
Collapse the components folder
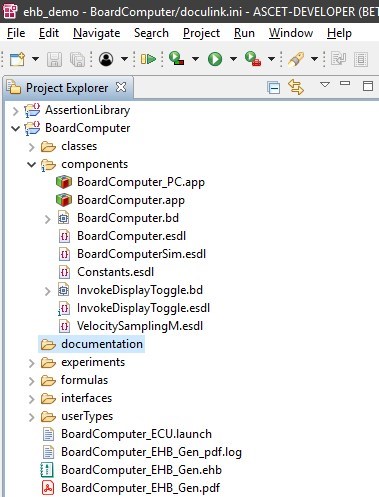[31, 164]
